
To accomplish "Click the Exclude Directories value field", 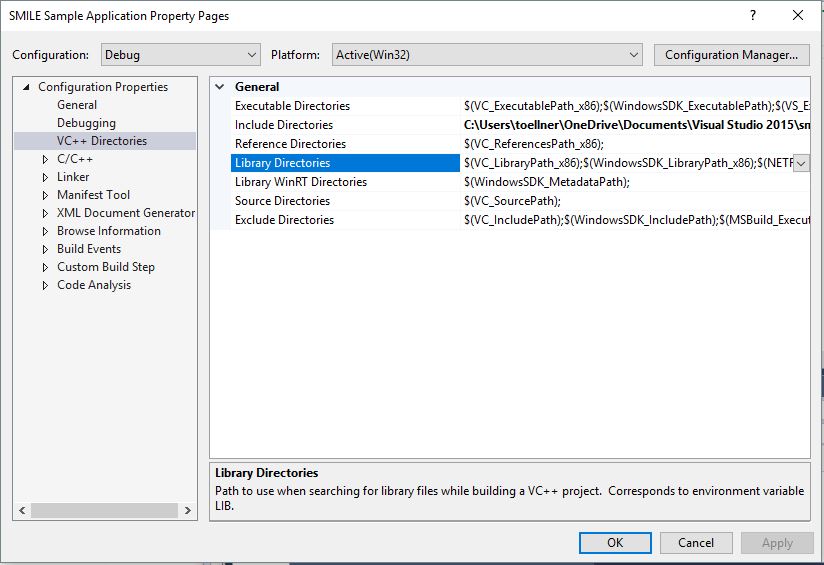I will (635, 220).
